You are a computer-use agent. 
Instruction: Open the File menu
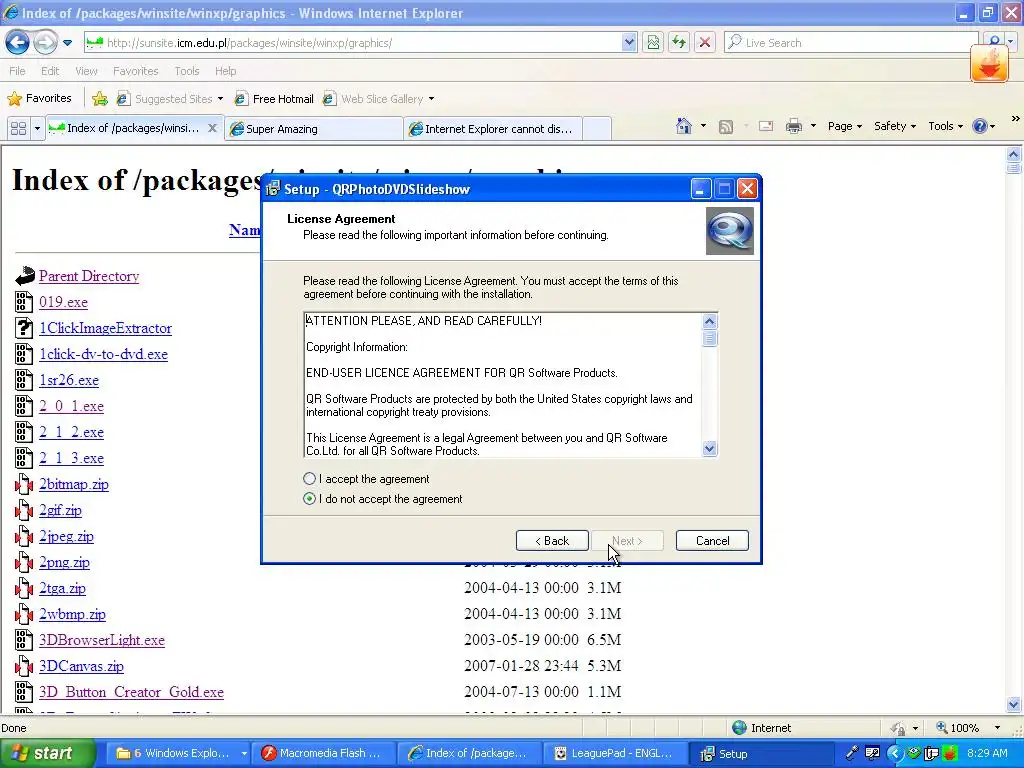pyautogui.click(x=17, y=71)
